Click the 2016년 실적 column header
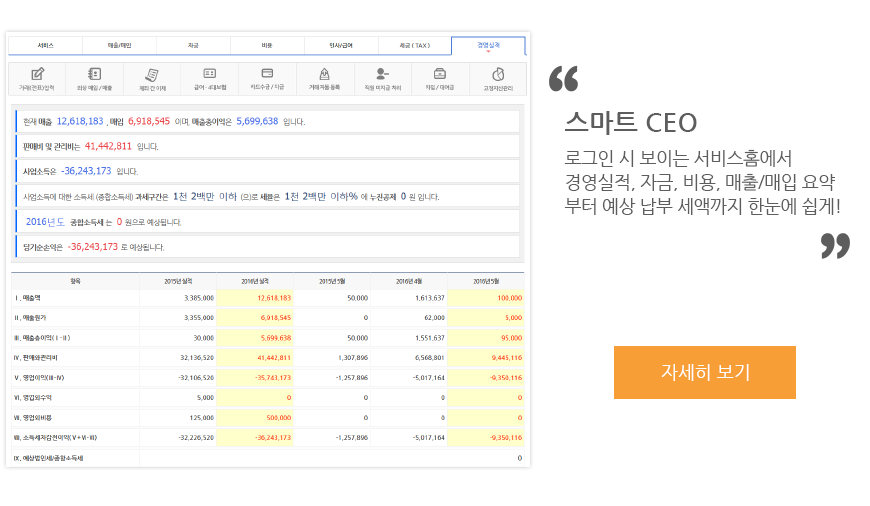Screen dimensions: 870x506 [255, 281]
